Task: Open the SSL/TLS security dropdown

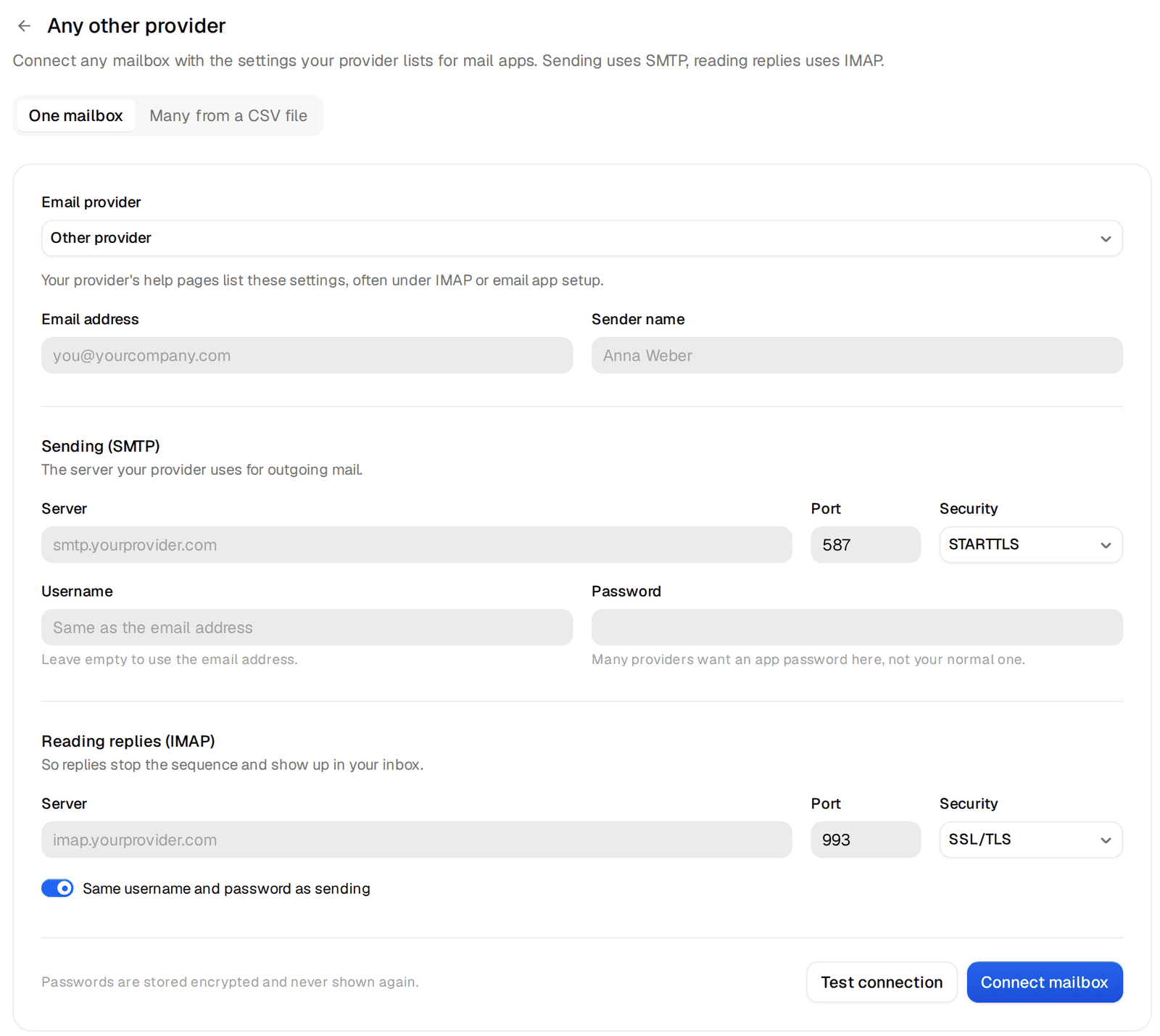Action: click(1031, 840)
